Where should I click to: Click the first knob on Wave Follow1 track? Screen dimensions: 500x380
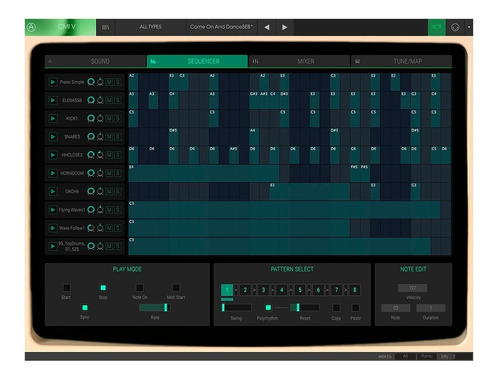pos(91,228)
